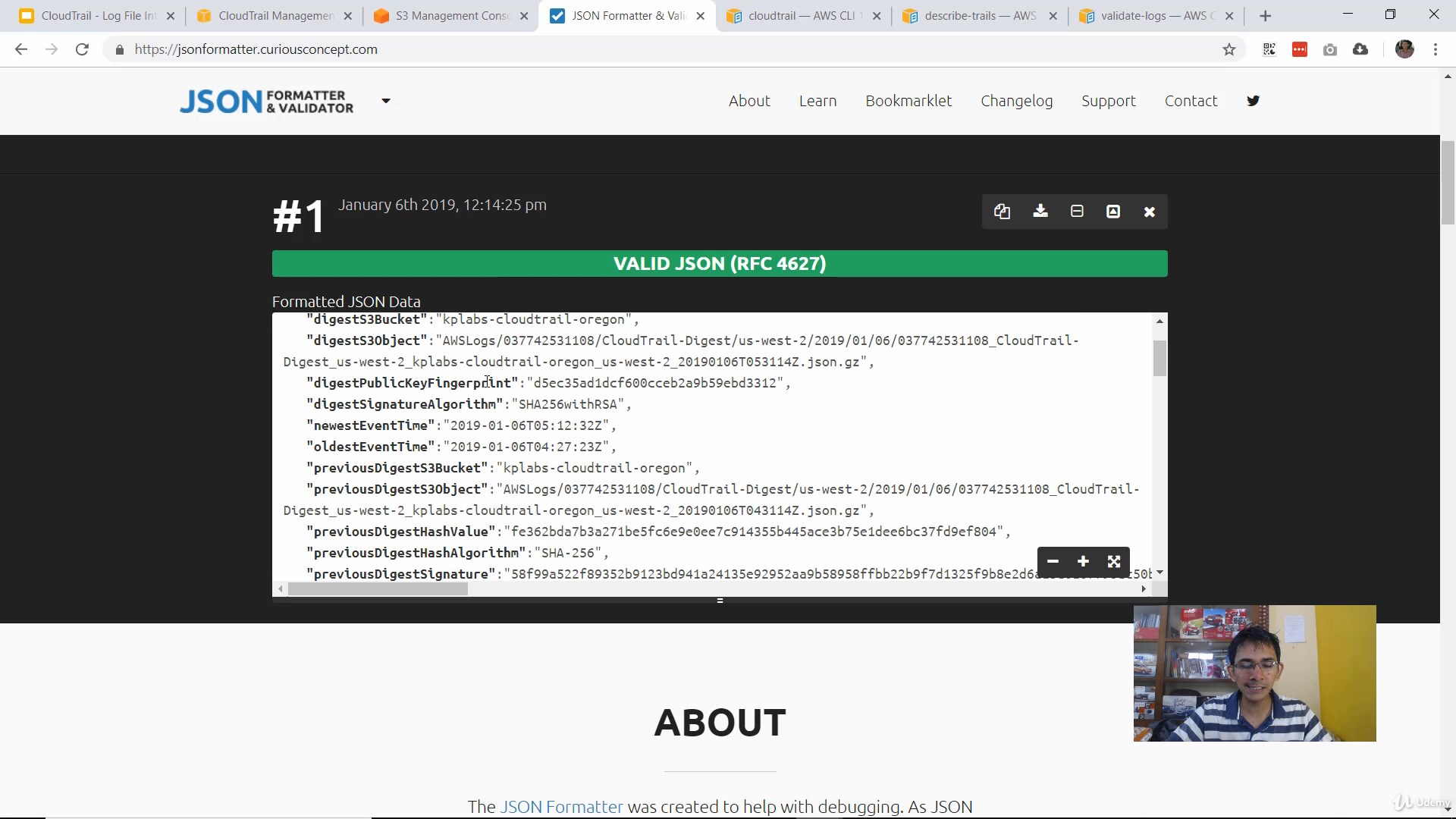The width and height of the screenshot is (1456, 819).
Task: Open result in new window icon
Action: (x=1113, y=212)
